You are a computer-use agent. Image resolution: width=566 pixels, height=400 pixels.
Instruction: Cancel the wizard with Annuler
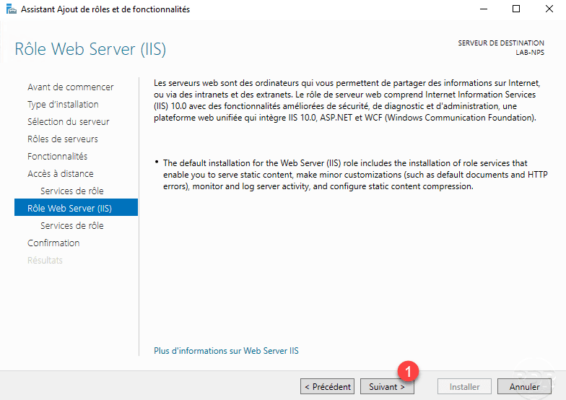tap(524, 387)
